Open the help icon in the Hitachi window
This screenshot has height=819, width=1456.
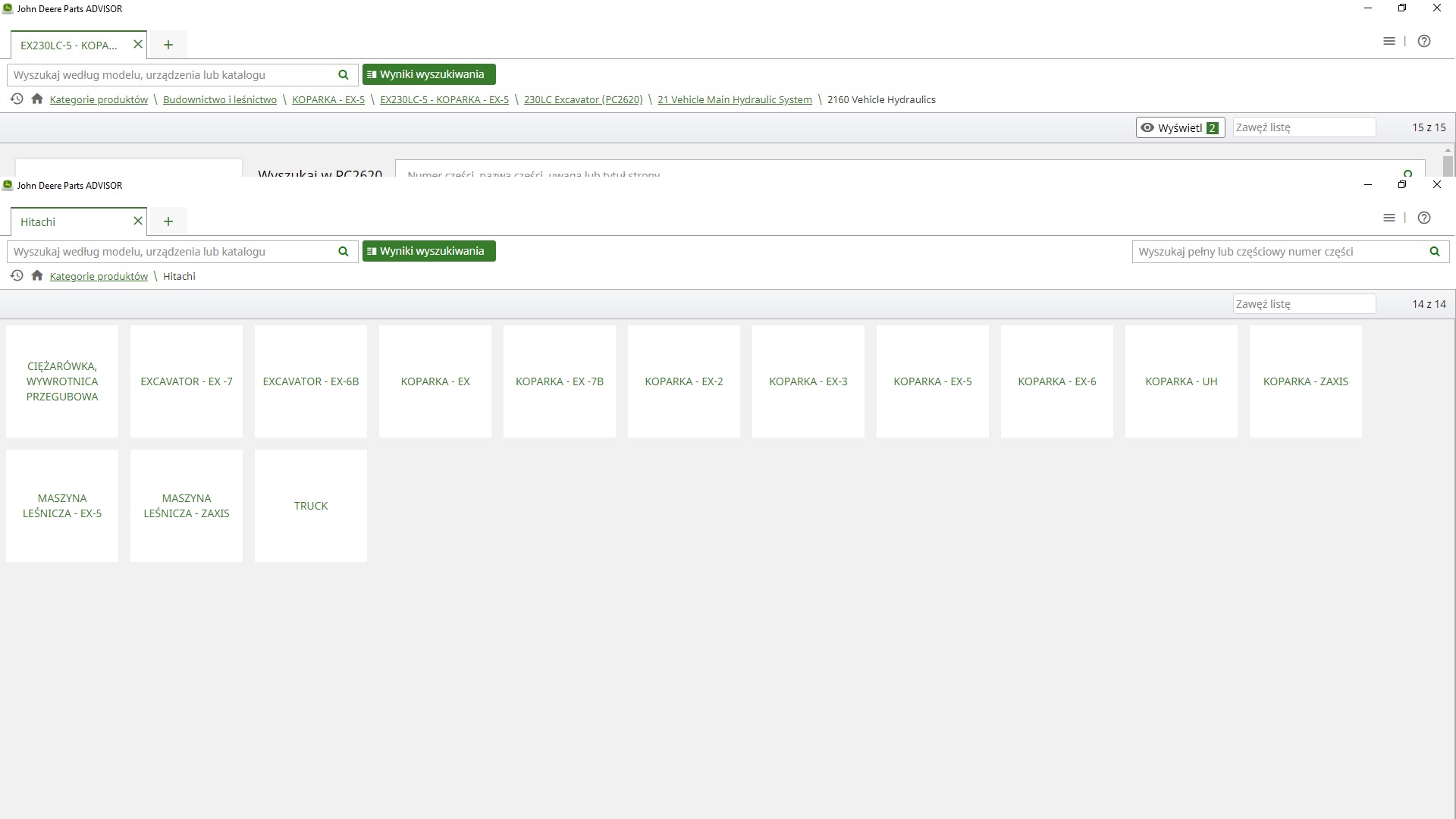[1424, 218]
